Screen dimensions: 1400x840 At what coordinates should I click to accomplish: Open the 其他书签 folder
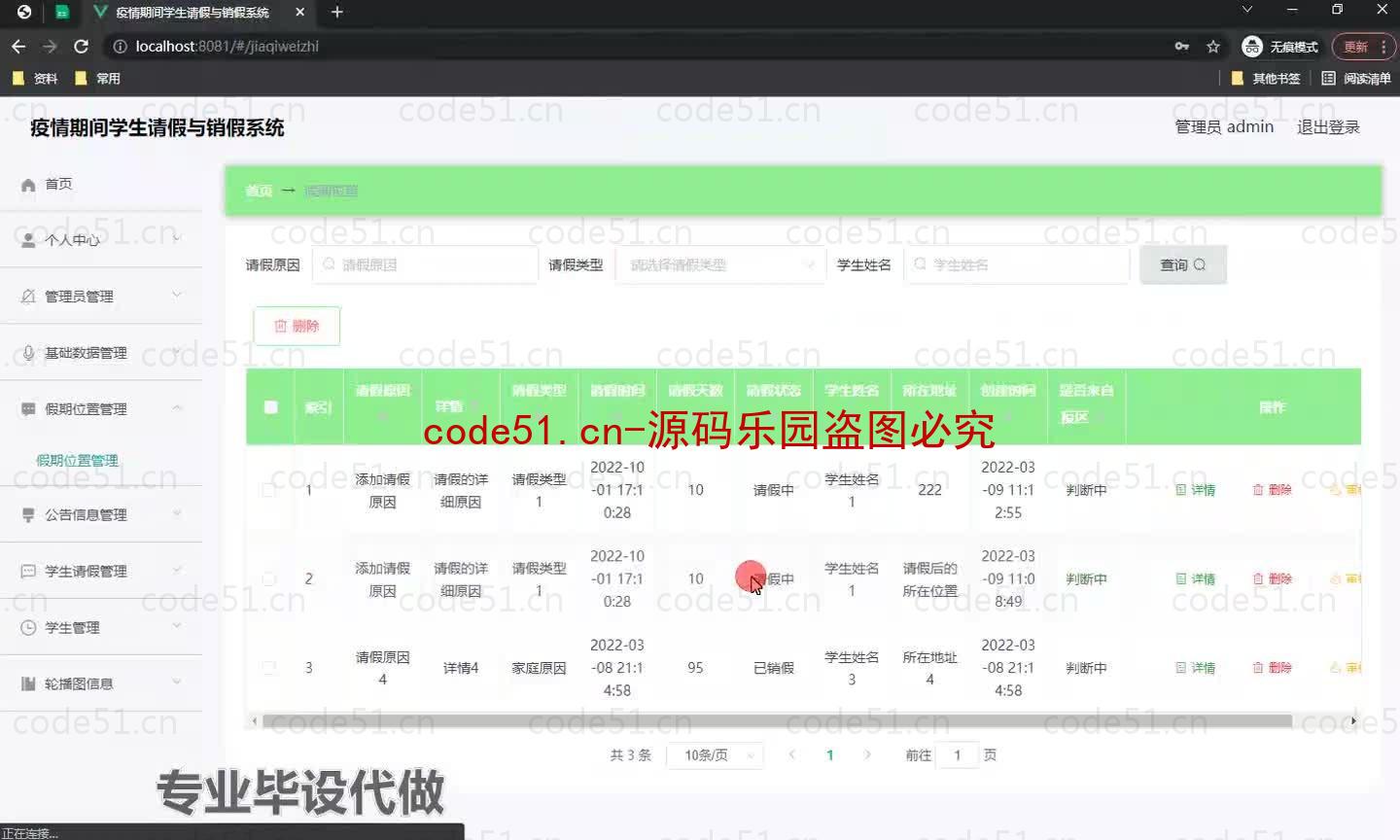pos(1266,79)
